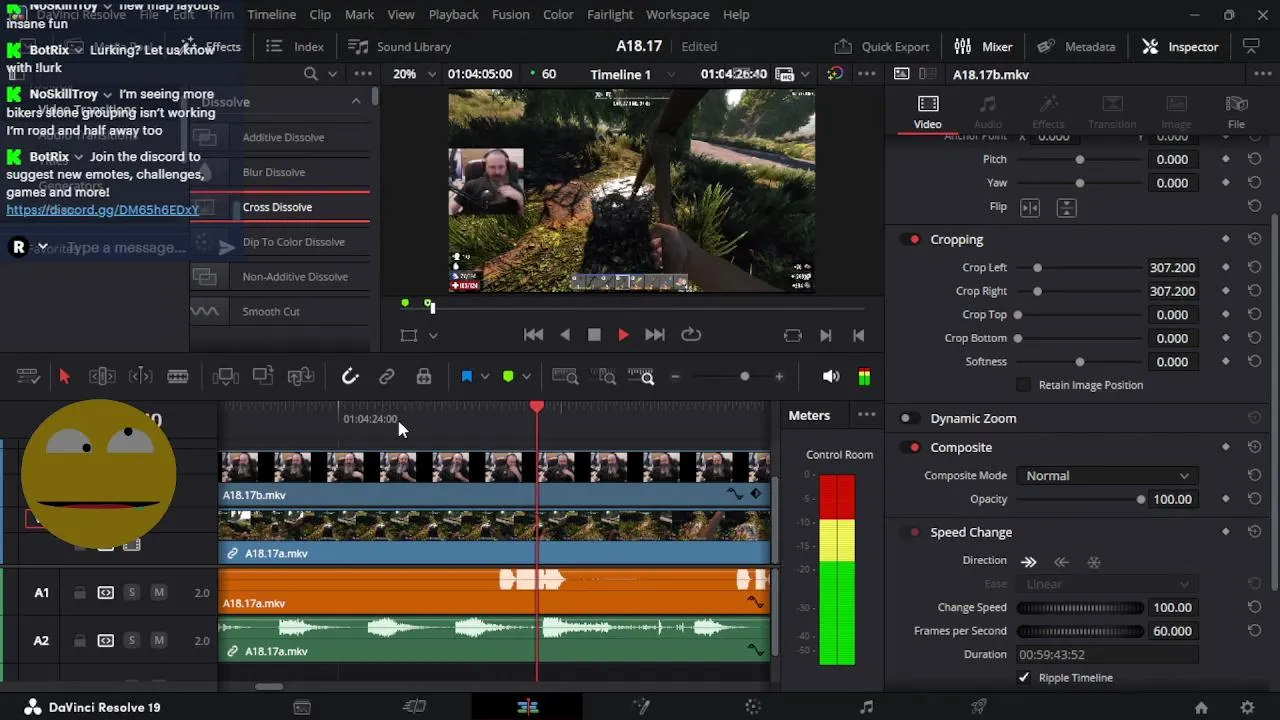Click the Crop Right value field

pos(1173,291)
